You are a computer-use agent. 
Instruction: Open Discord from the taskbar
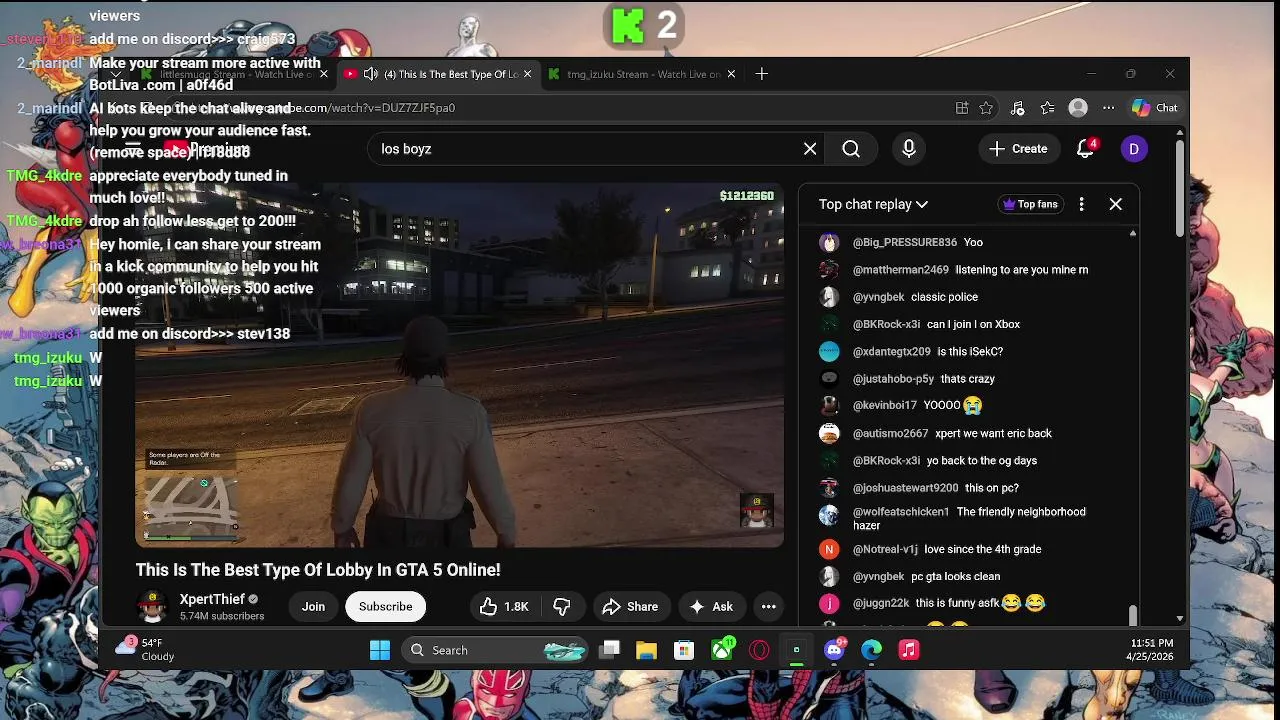[834, 650]
